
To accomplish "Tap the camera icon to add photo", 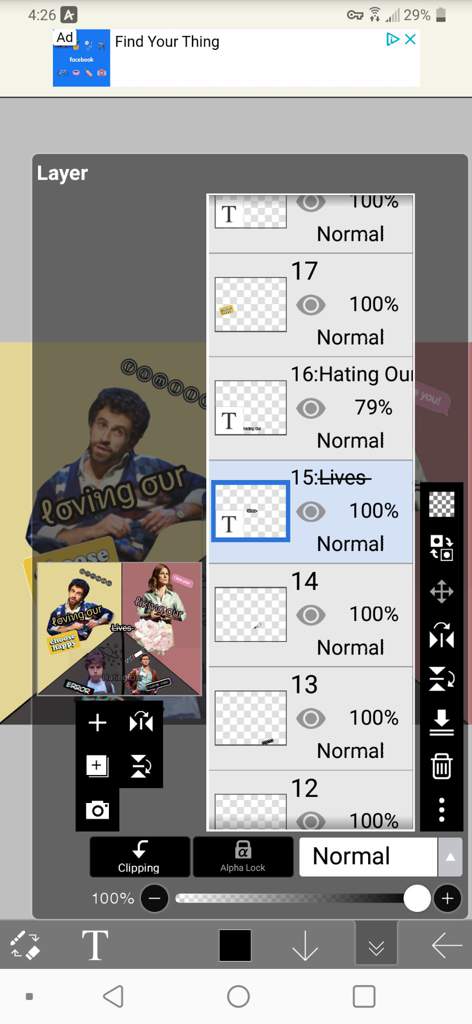I will click(x=97, y=810).
